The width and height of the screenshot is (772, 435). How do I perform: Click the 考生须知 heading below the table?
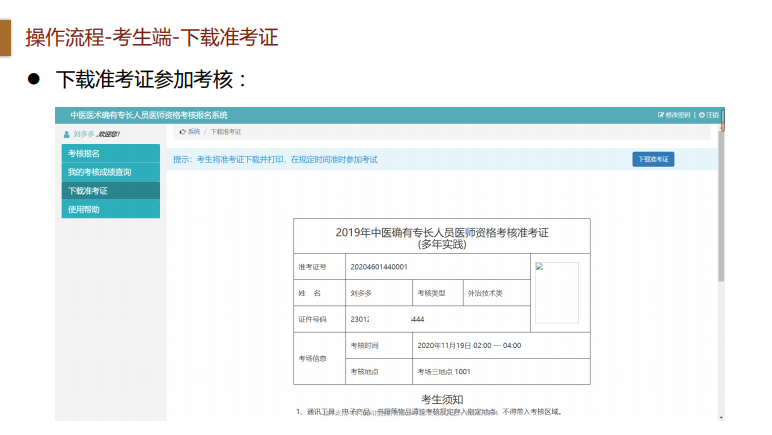coord(441,399)
